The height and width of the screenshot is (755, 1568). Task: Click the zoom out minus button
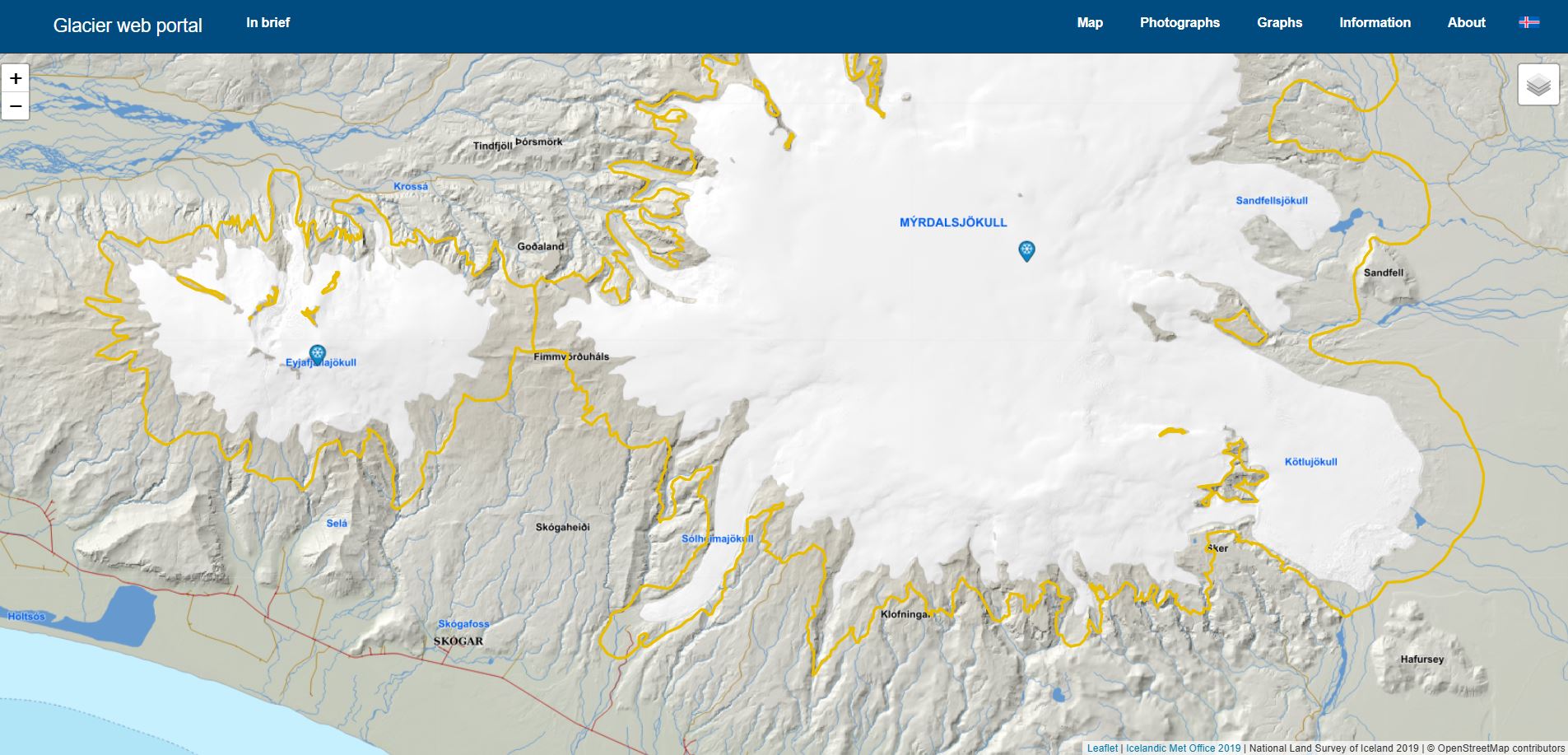point(16,106)
